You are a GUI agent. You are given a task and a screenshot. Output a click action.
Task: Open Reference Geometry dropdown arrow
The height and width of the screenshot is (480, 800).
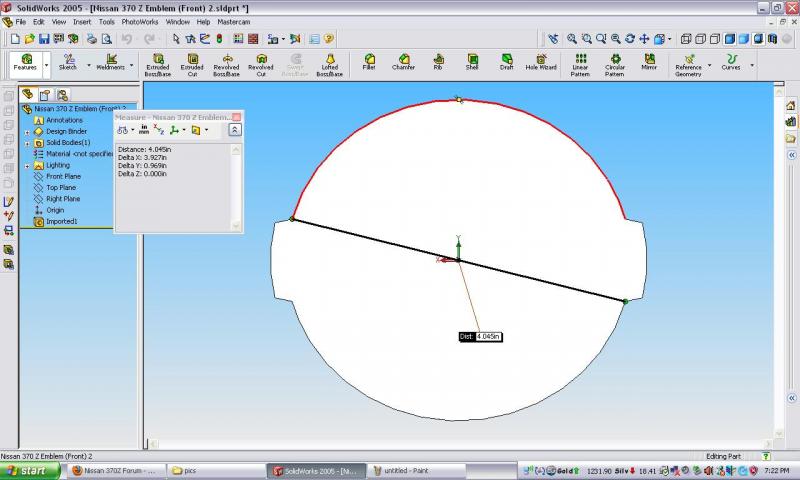(709, 65)
